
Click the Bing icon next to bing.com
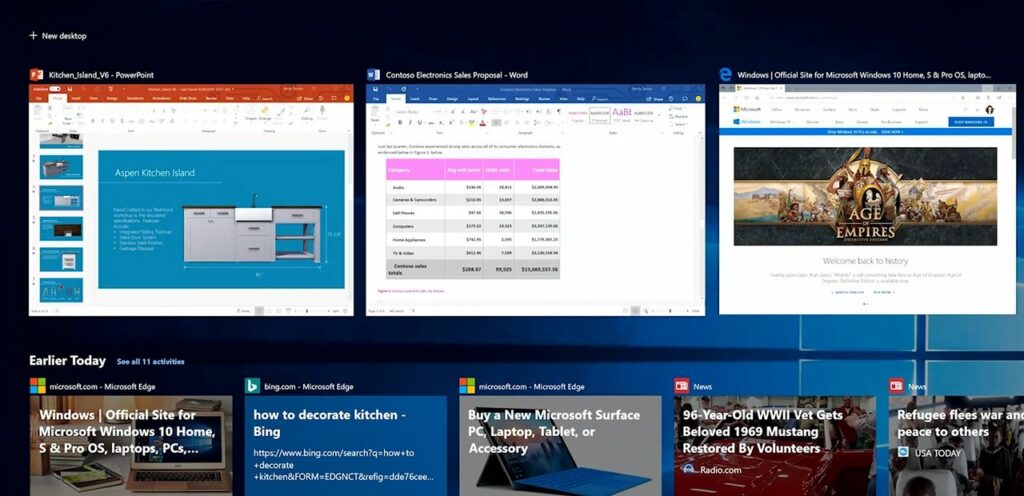coord(253,386)
